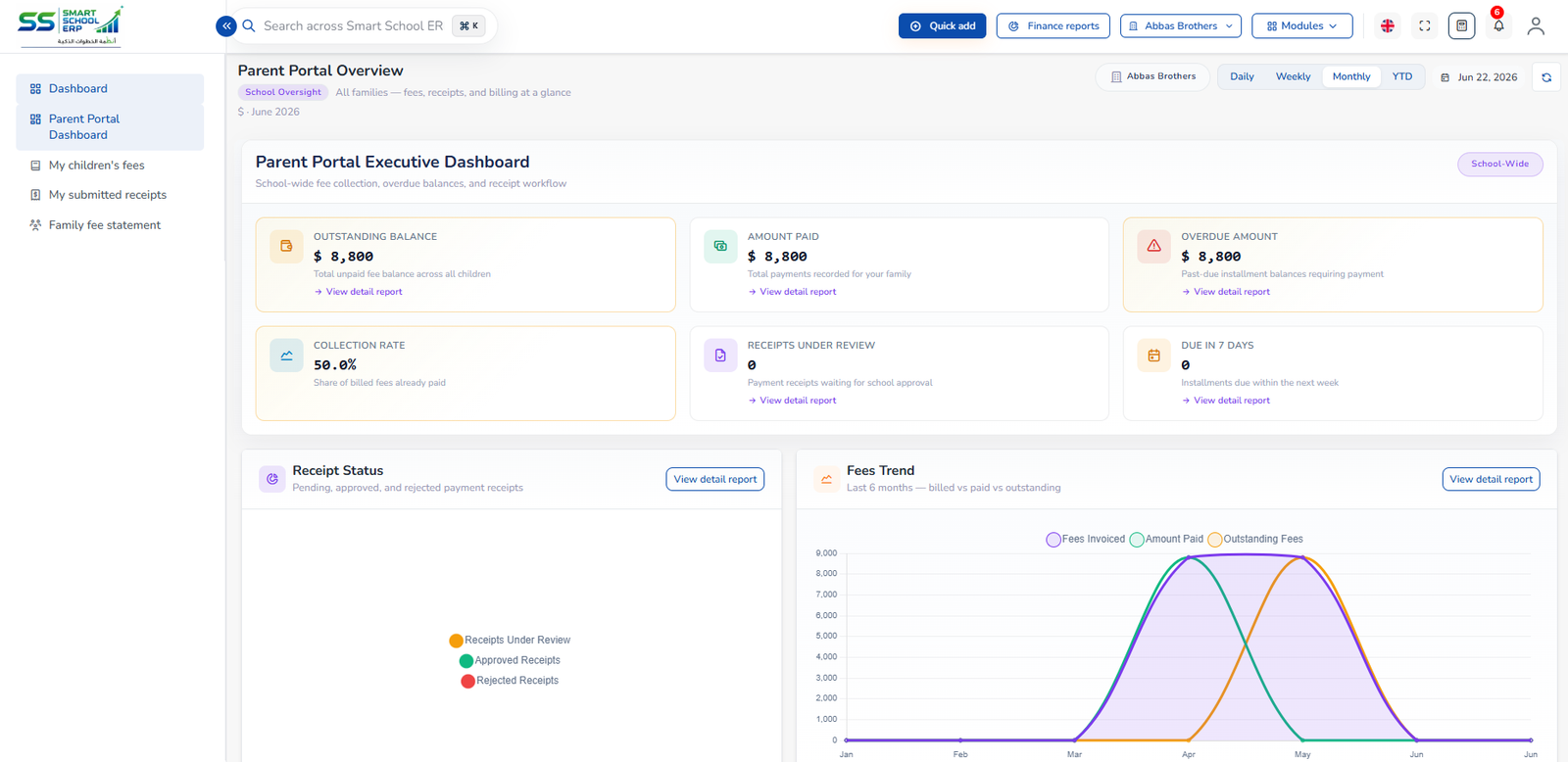Open the calculator icon in the header
The height and width of the screenshot is (762, 1568).
[1461, 26]
